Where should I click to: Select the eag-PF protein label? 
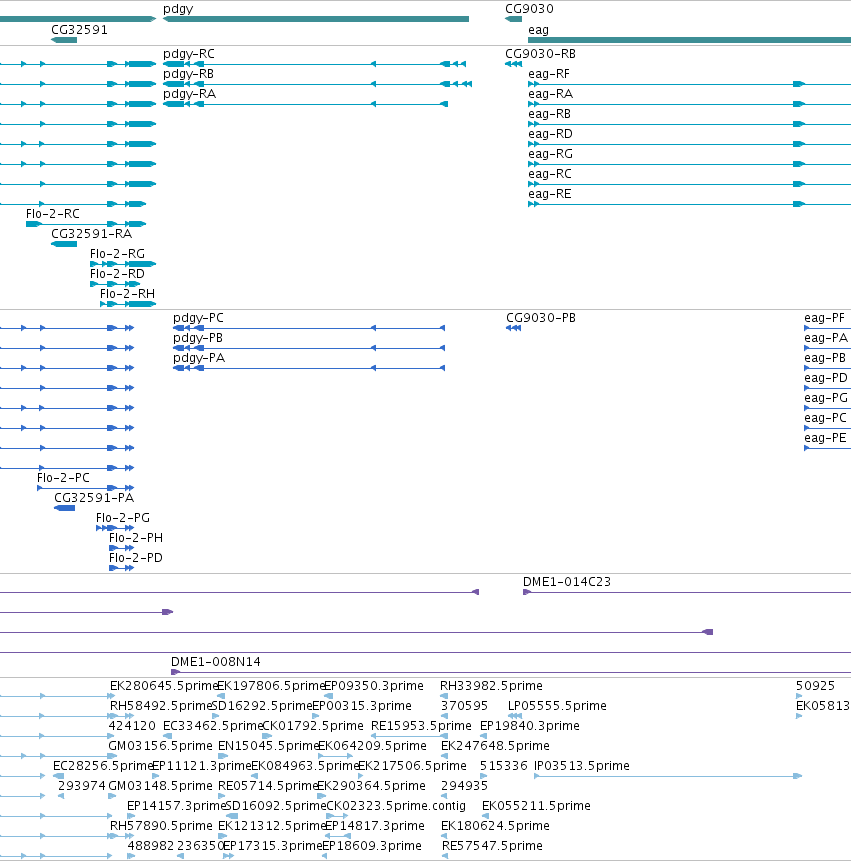pos(824,318)
